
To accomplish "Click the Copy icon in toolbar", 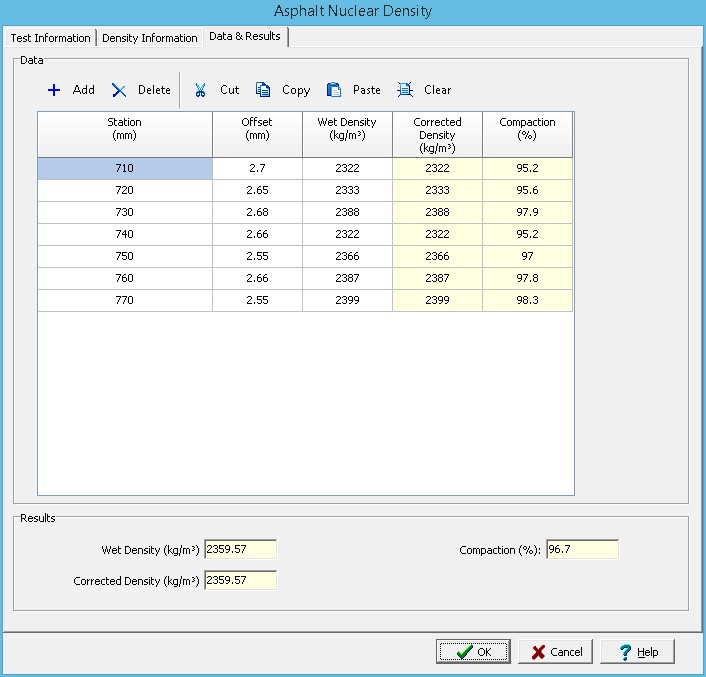I will pos(263,90).
